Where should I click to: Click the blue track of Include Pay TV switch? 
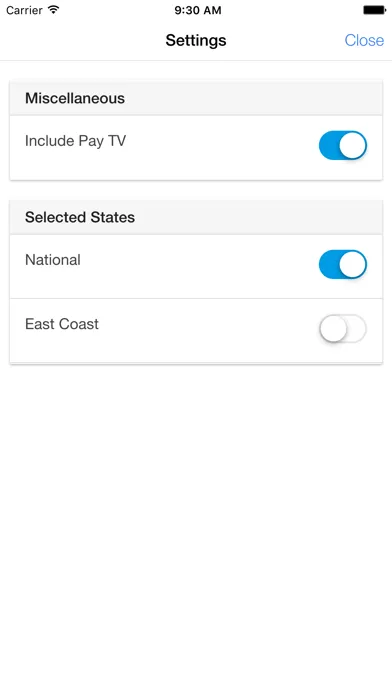click(329, 145)
